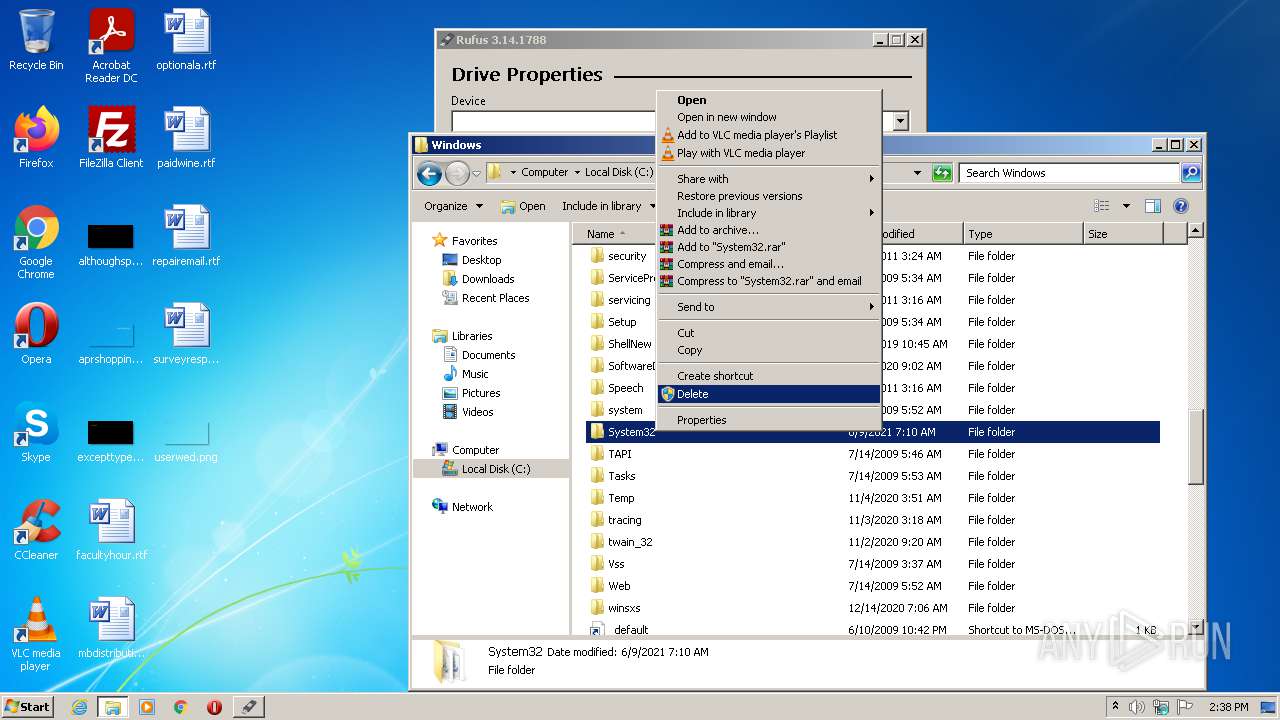Click the search magnifier icon
This screenshot has width=1280, height=720.
coord(1190,173)
